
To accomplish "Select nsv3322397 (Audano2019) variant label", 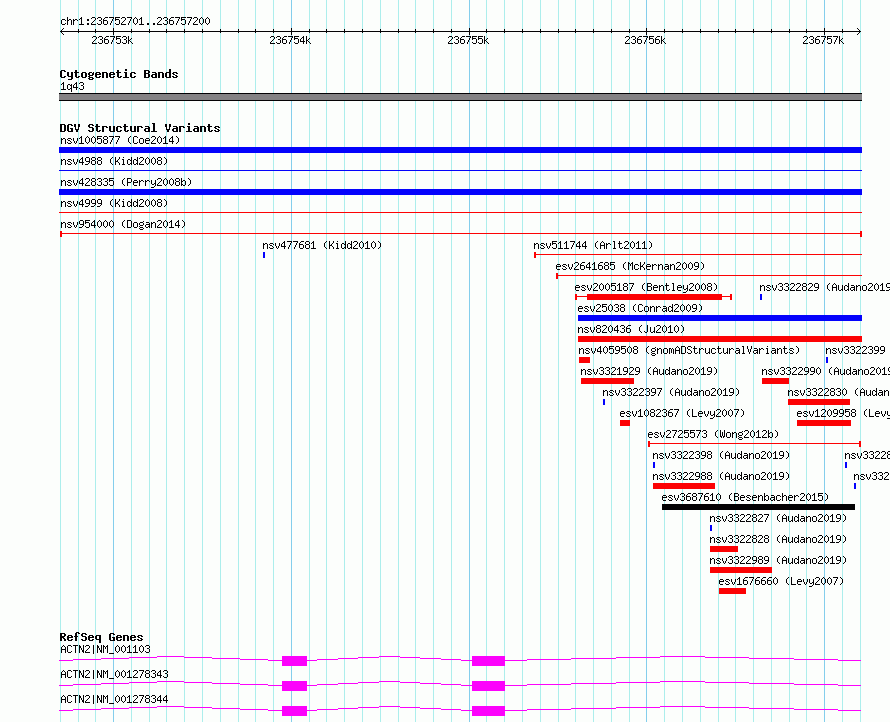I will tap(671, 392).
